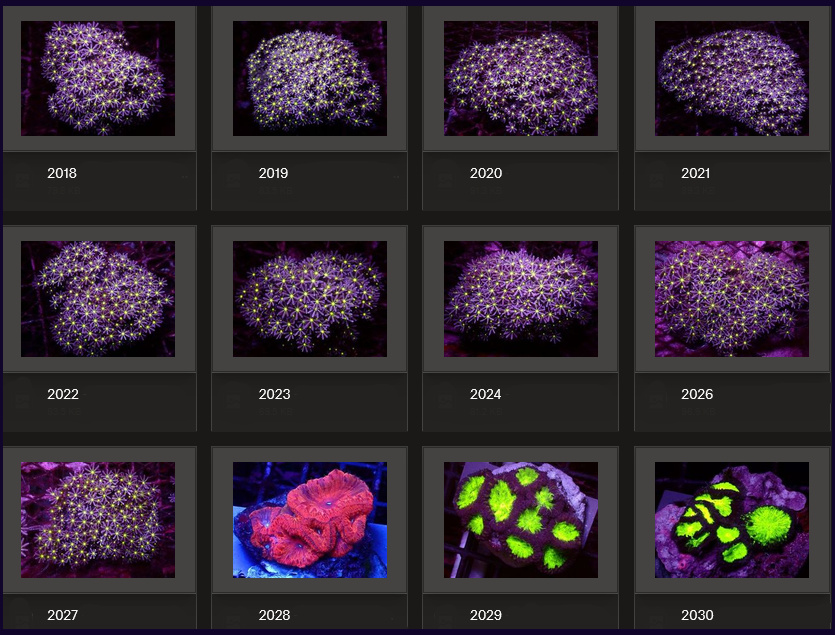Select the file name 2022
This screenshot has height=635, width=835.
pyautogui.click(x=63, y=394)
